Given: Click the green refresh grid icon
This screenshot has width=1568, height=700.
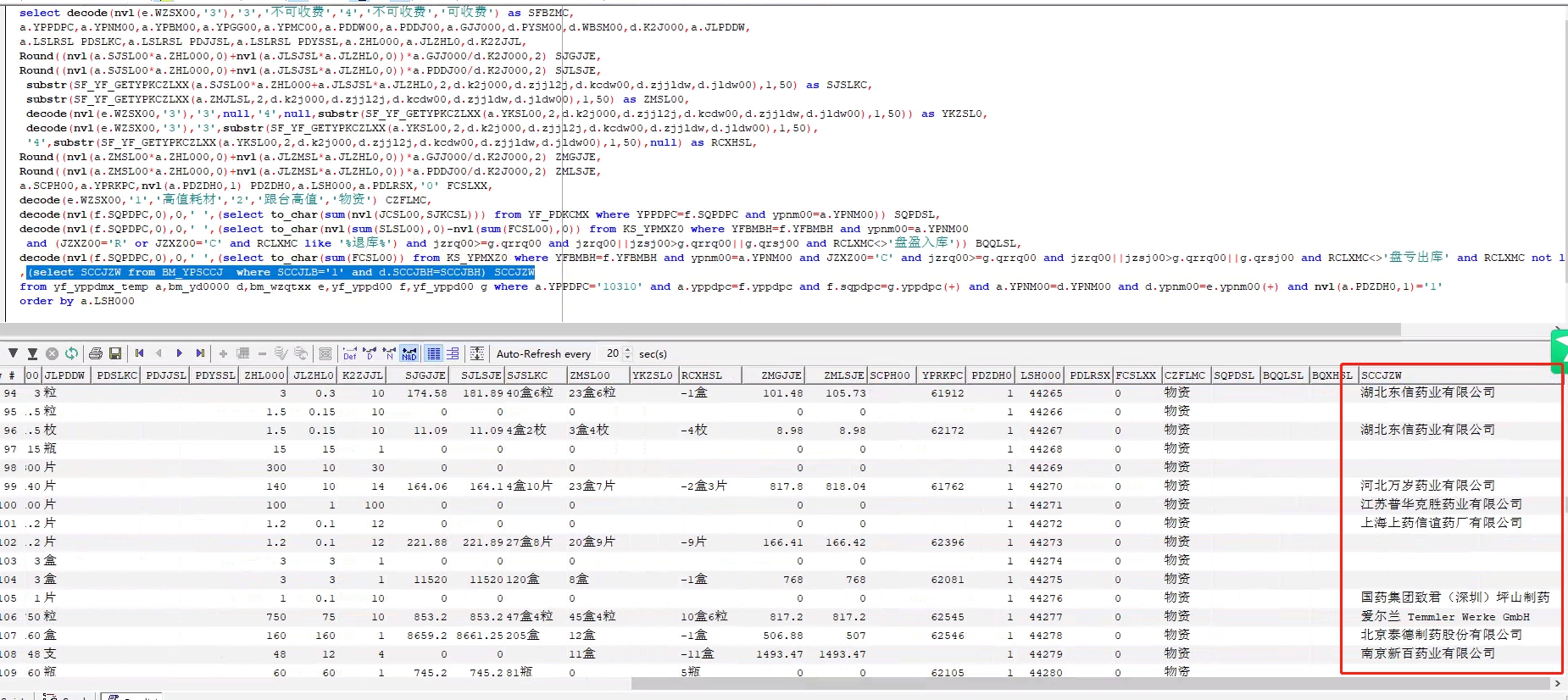Looking at the screenshot, I should [x=71, y=353].
